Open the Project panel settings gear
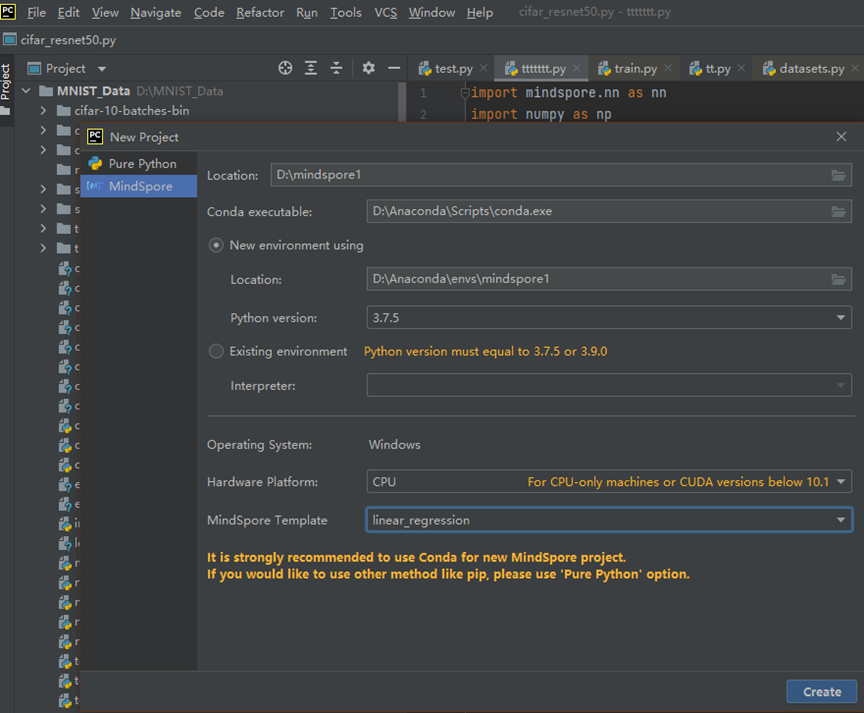864x713 pixels. pos(368,68)
